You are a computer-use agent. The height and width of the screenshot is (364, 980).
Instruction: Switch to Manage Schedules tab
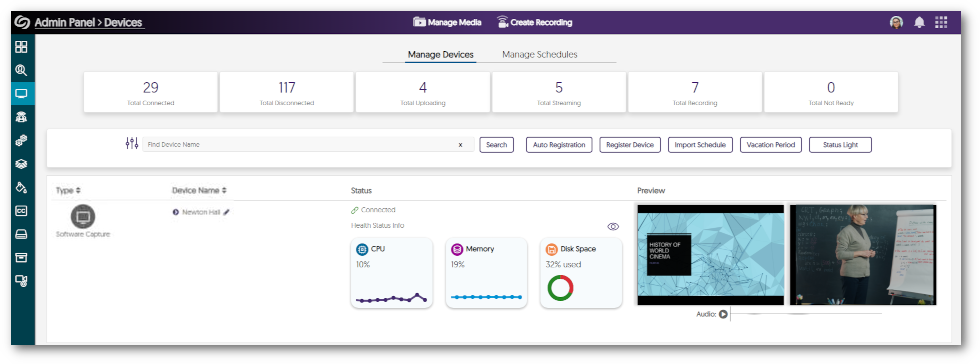540,54
